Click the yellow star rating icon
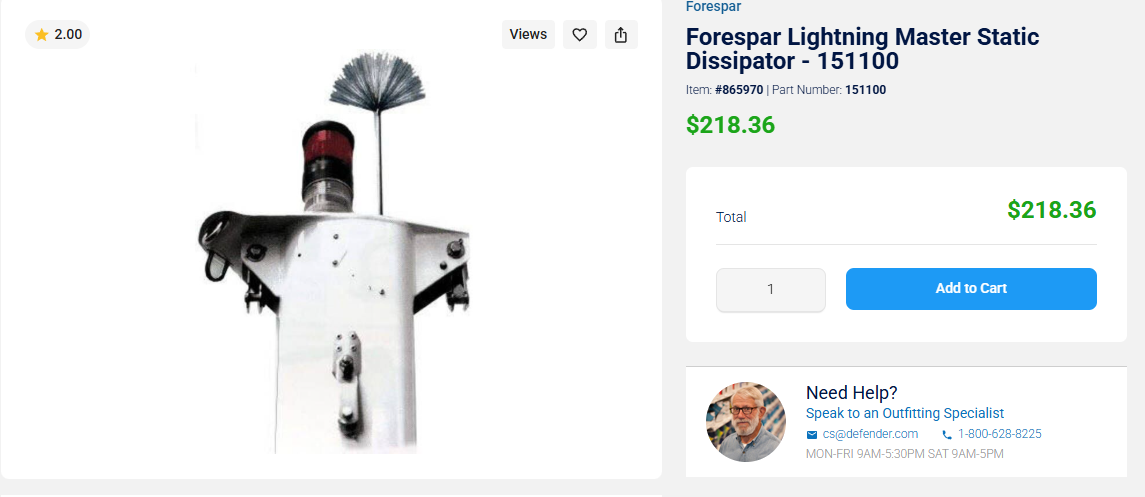Image resolution: width=1145 pixels, height=497 pixels. point(42,34)
